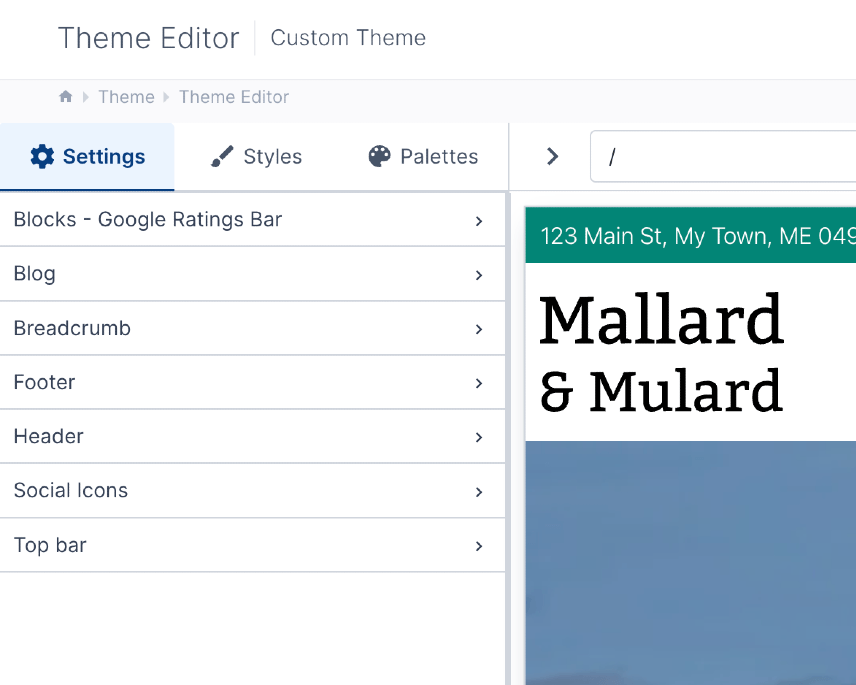Open the Theme breadcrumb link

(126, 96)
